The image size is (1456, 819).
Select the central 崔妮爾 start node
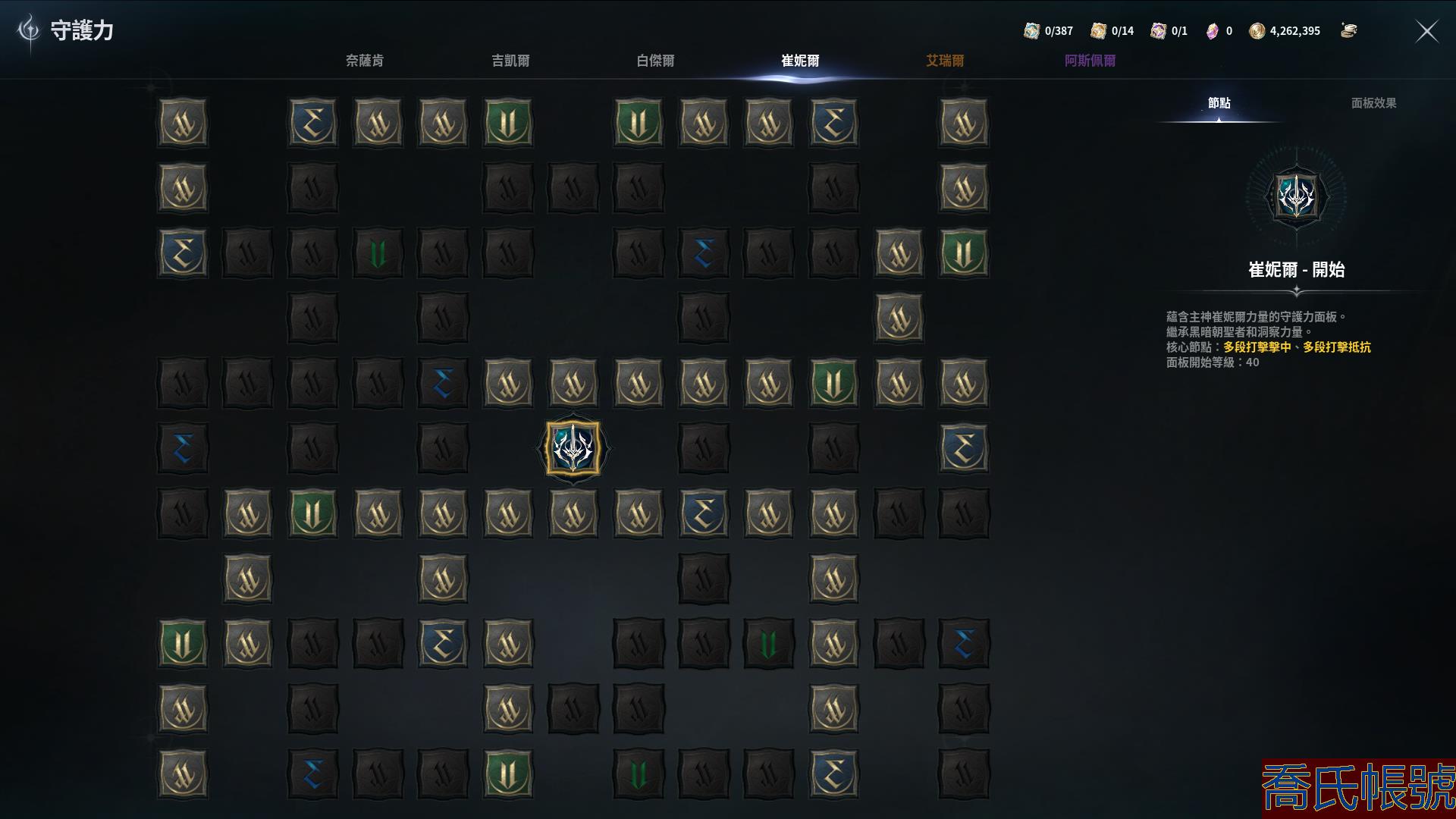tap(573, 448)
